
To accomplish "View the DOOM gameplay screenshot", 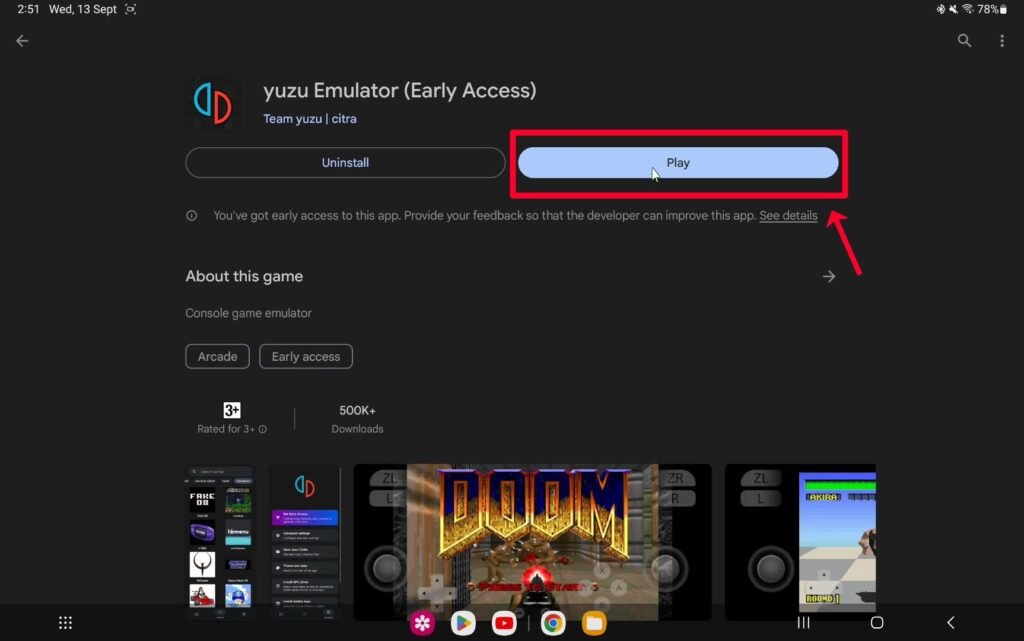I will pyautogui.click(x=532, y=540).
